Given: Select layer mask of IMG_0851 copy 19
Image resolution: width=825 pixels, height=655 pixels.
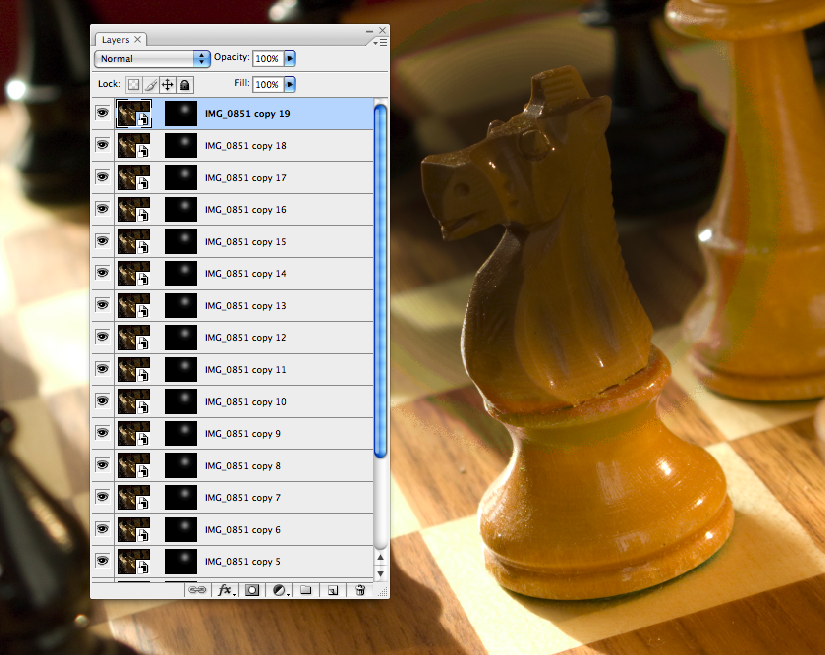Looking at the screenshot, I should coord(181,114).
